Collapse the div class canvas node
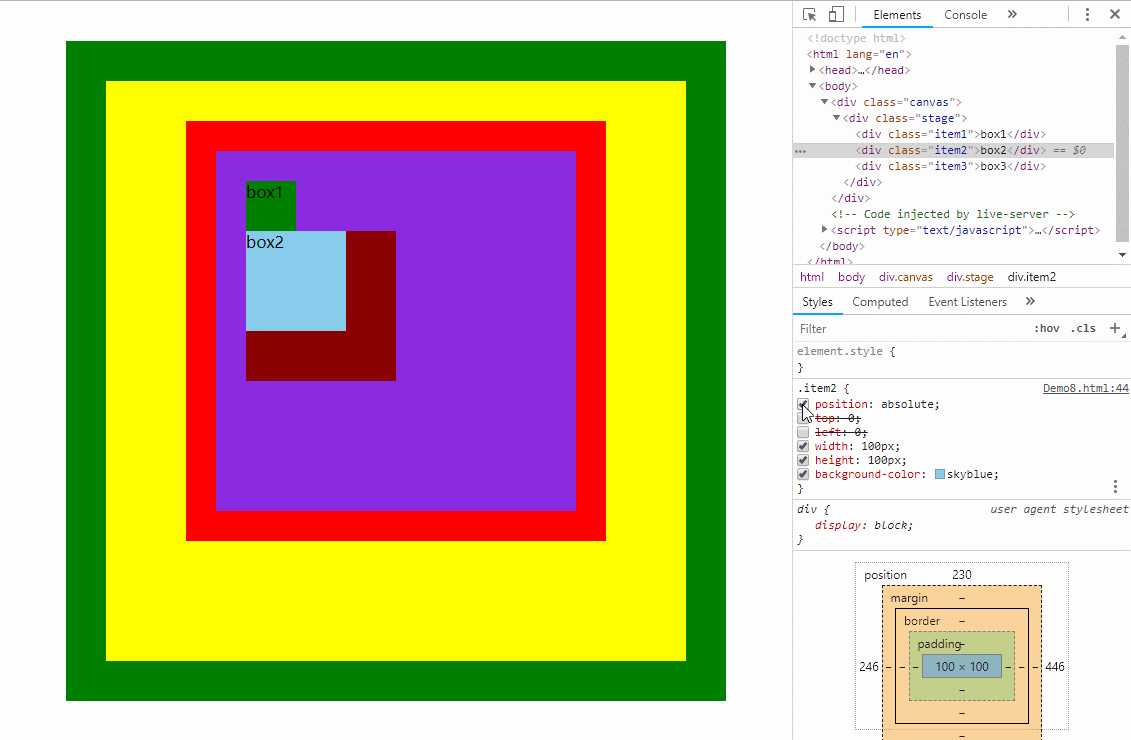Screen dimensions: 1131x740 (x=824, y=102)
